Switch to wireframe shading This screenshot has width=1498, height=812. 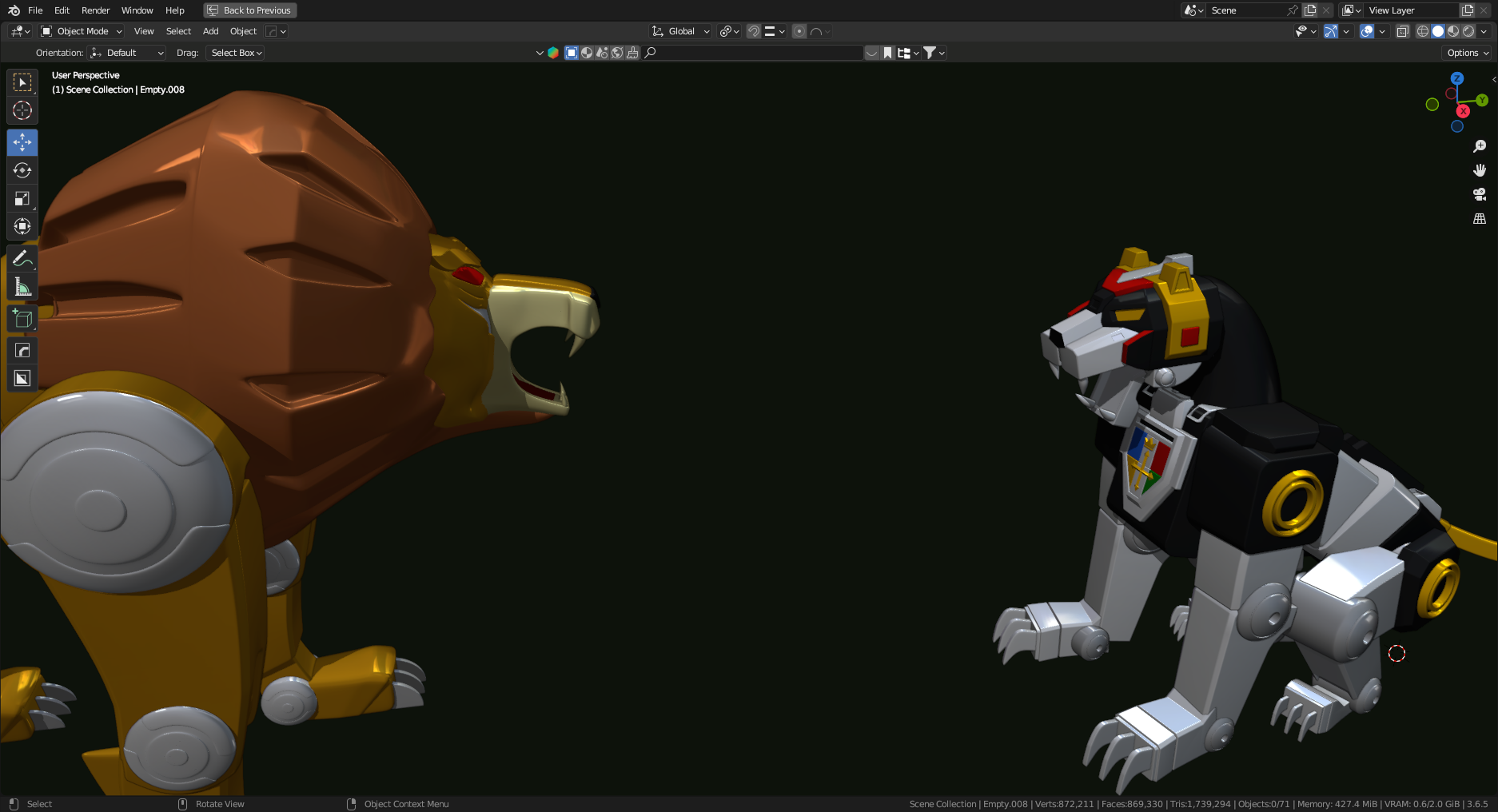1423,31
